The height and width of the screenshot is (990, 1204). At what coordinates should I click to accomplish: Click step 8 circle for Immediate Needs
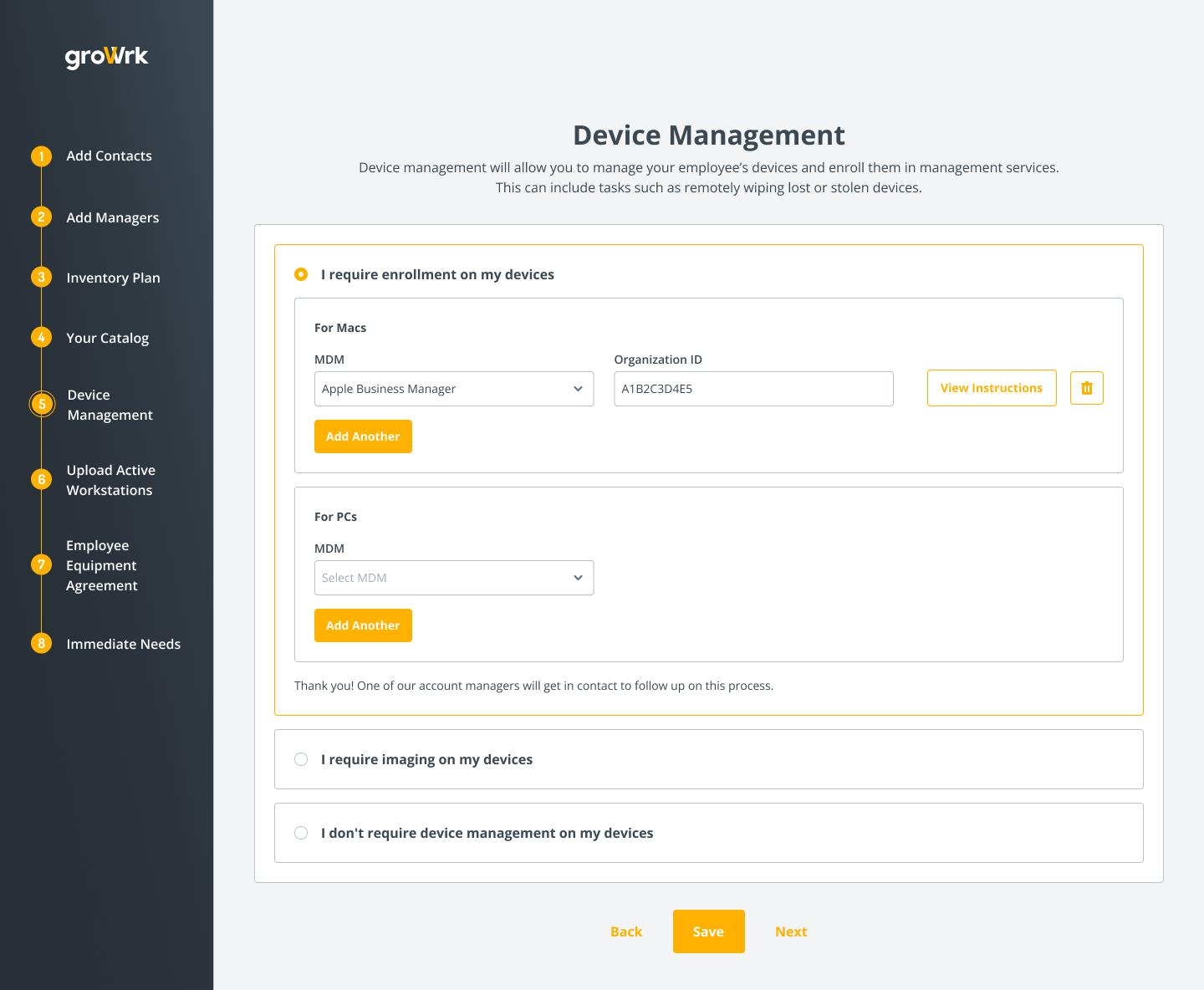pyautogui.click(x=41, y=643)
